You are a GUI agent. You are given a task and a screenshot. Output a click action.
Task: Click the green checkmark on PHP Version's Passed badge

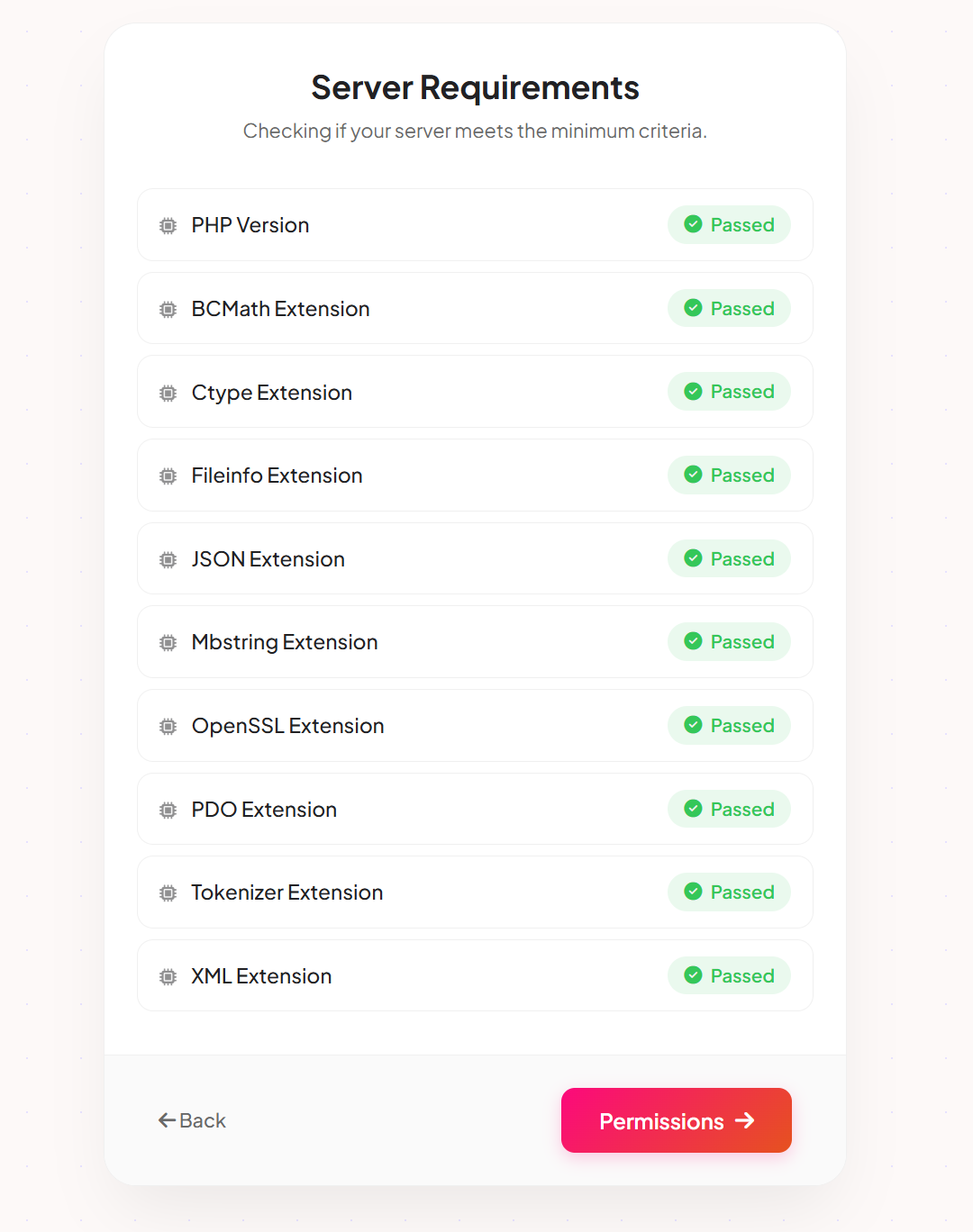pos(693,225)
